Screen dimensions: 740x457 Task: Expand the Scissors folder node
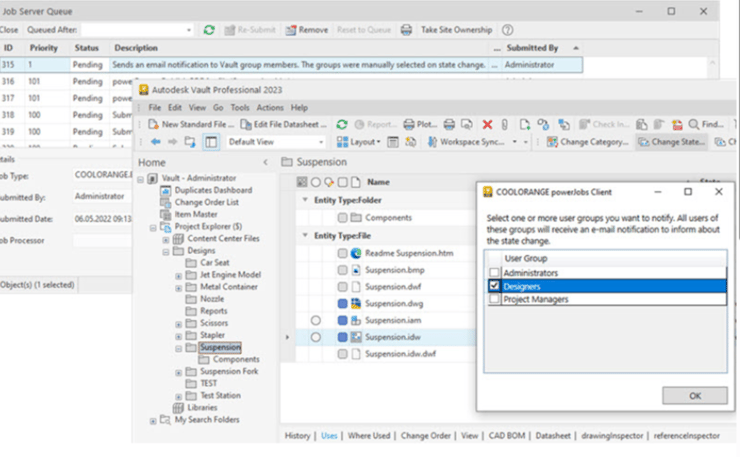[178, 324]
